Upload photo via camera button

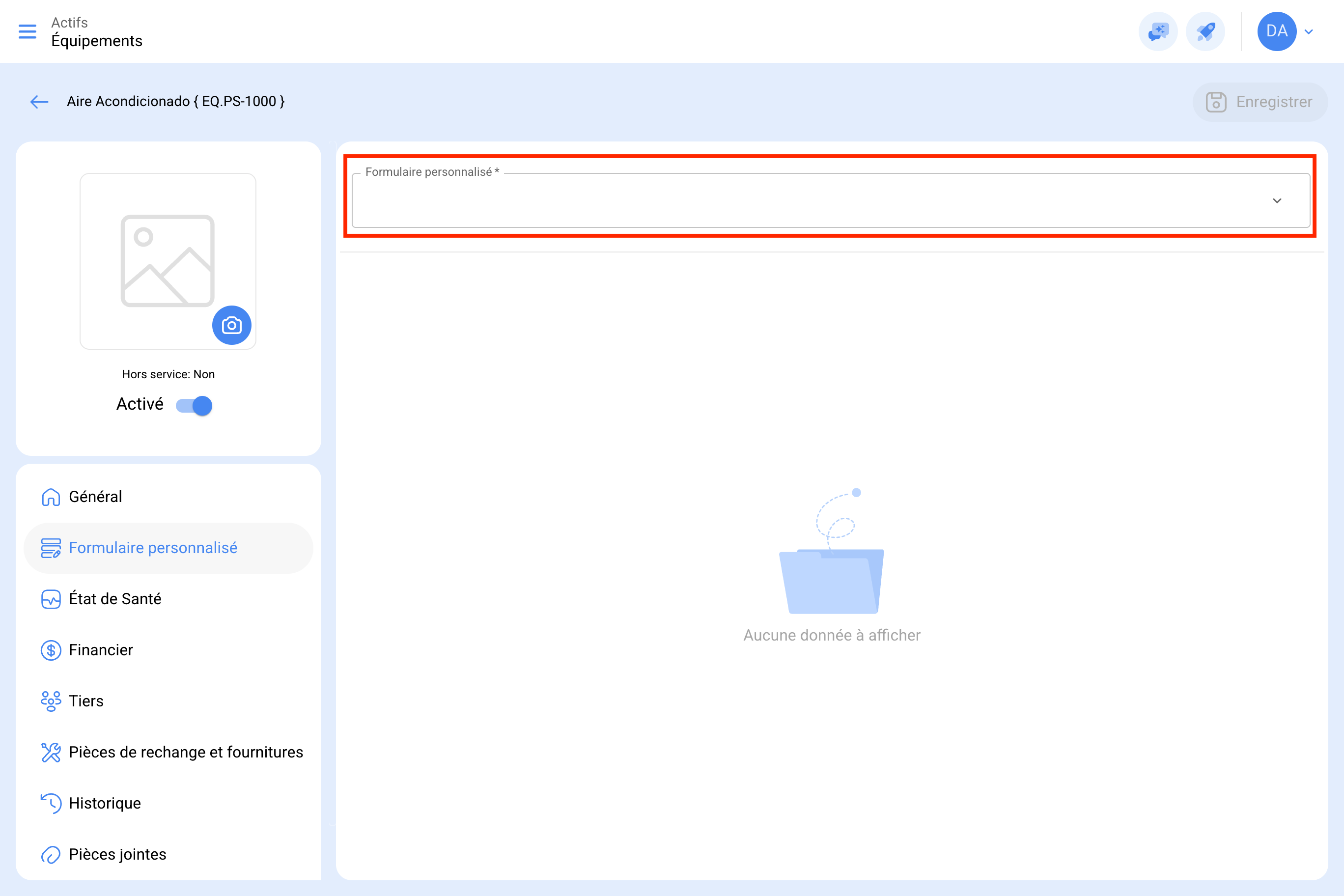tap(231, 325)
